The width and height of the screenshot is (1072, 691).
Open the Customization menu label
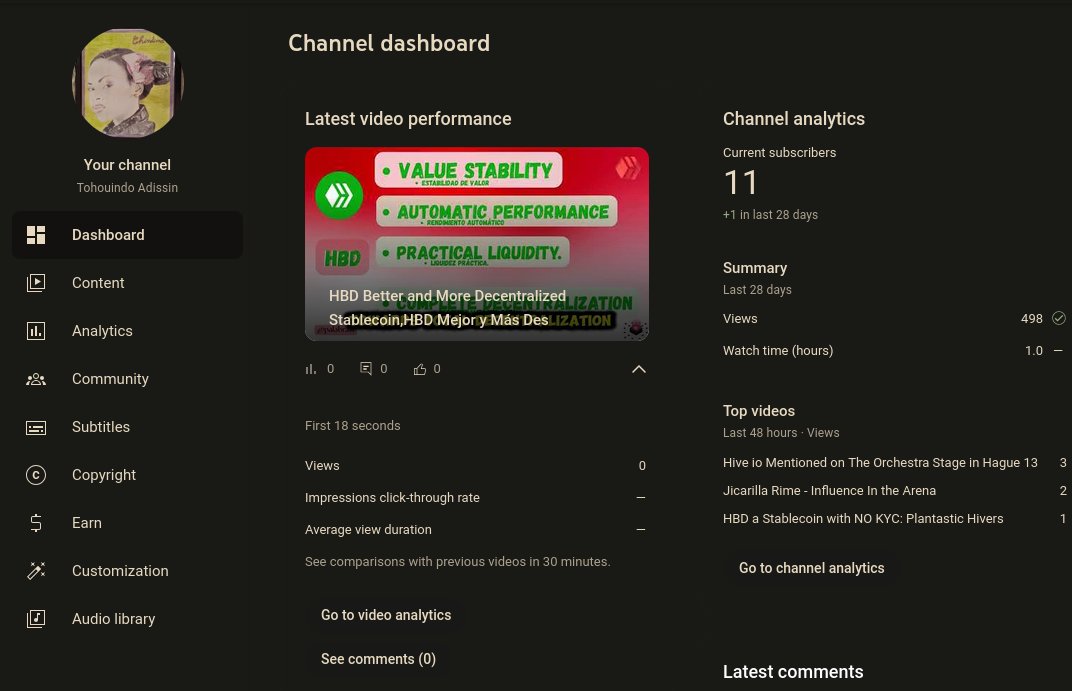pyautogui.click(x=120, y=571)
